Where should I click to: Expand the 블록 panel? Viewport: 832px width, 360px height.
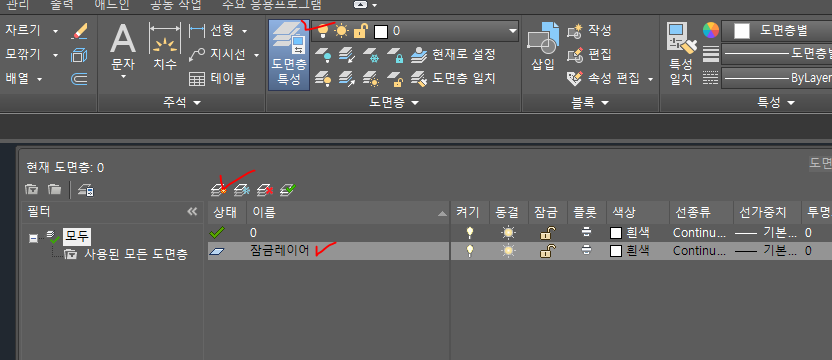[x=590, y=102]
